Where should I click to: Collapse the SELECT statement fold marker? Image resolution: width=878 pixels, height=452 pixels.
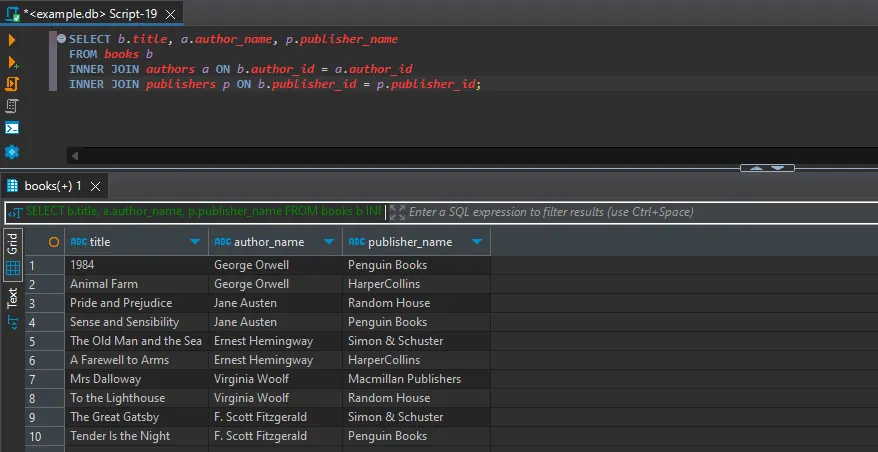62,39
